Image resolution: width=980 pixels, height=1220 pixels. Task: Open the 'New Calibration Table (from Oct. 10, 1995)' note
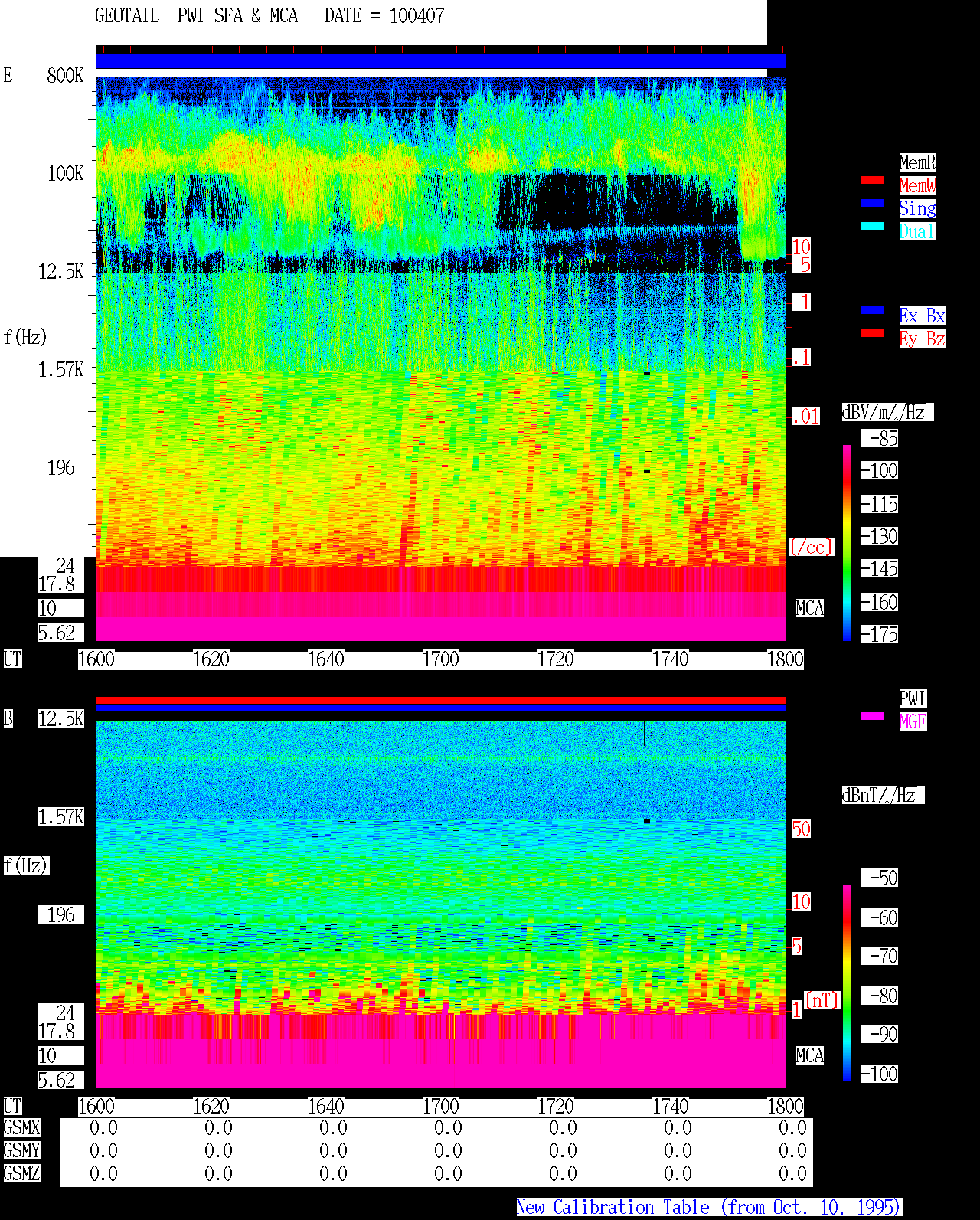pyautogui.click(x=709, y=1208)
